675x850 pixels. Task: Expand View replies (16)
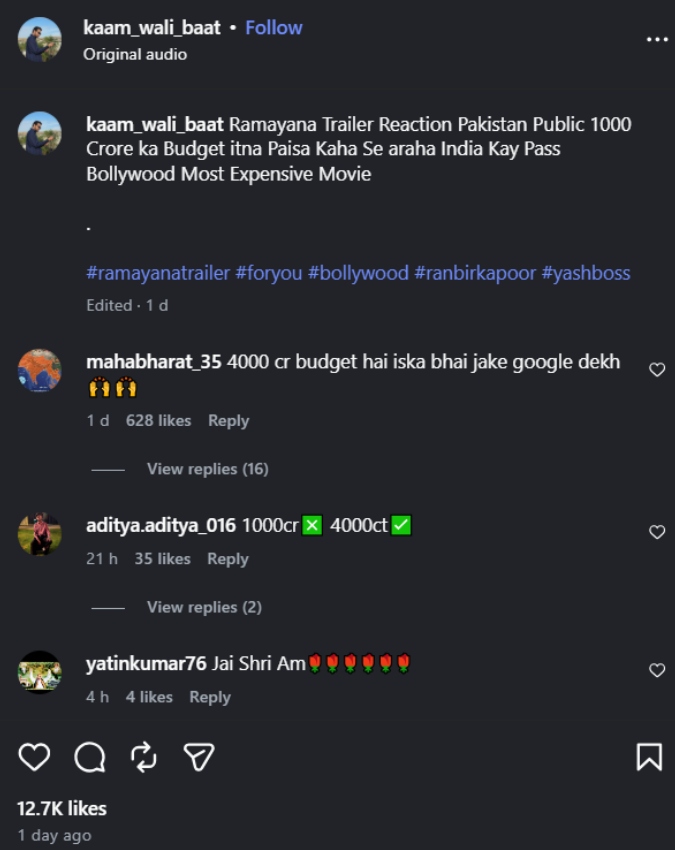click(208, 469)
